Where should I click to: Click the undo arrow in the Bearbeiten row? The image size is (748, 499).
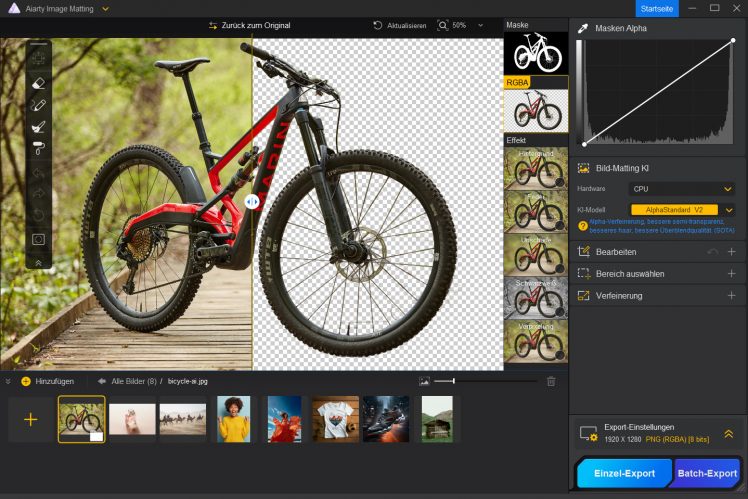[713, 252]
